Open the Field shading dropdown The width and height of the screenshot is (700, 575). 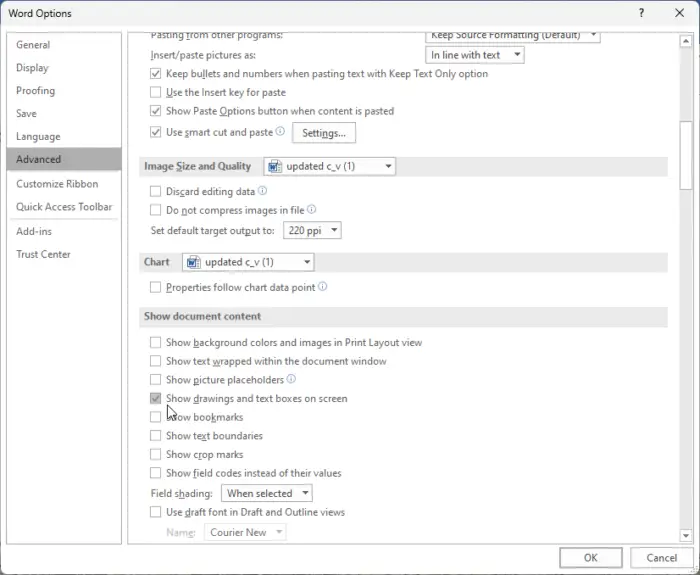pyautogui.click(x=267, y=493)
